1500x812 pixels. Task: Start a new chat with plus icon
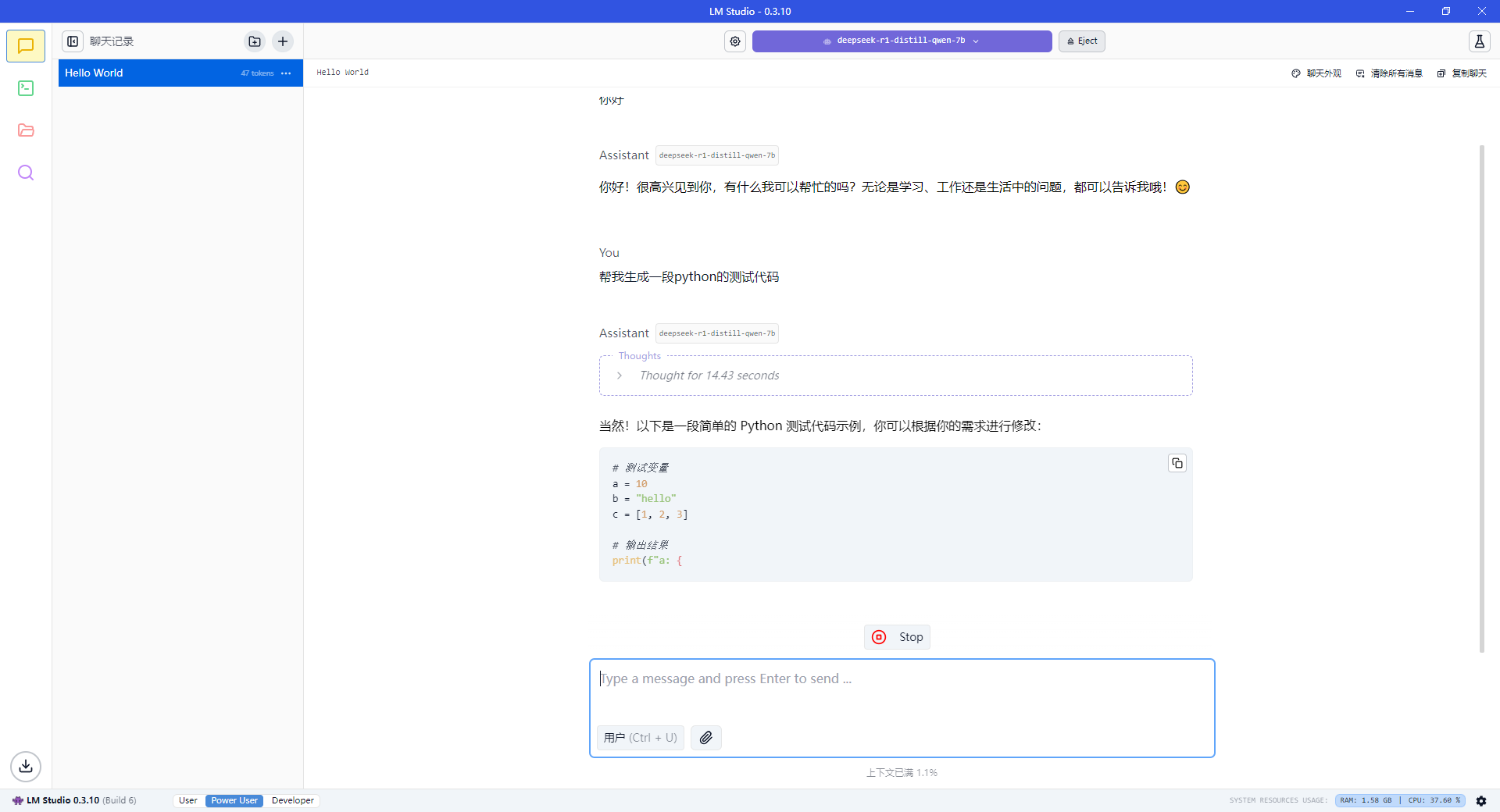click(x=283, y=41)
